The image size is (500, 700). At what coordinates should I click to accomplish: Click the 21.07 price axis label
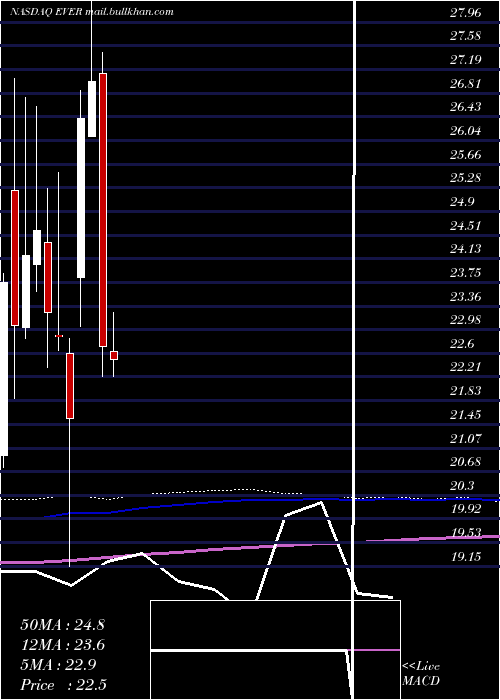coord(466,438)
